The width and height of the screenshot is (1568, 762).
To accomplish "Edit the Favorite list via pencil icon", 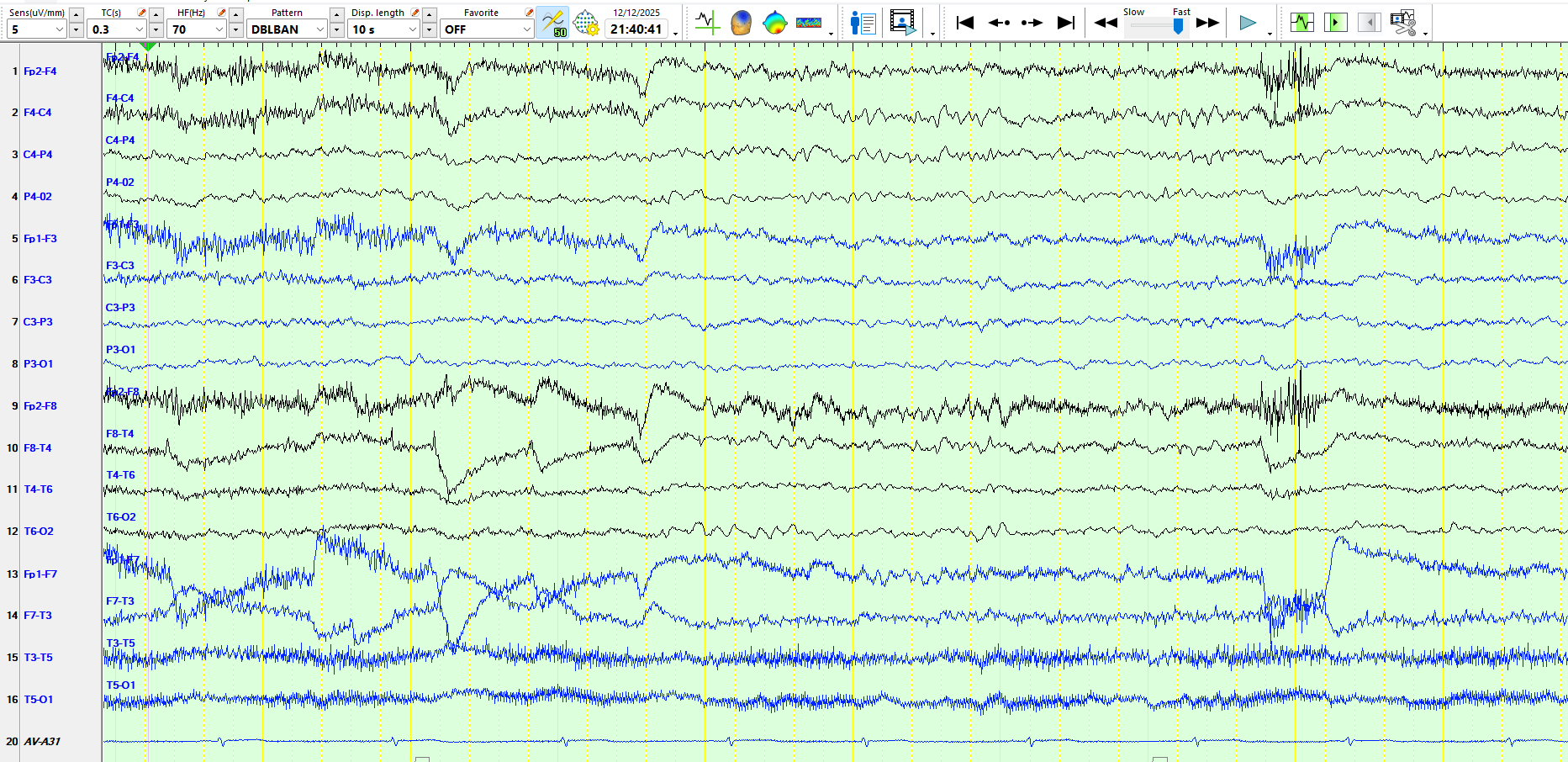I will click(x=529, y=13).
